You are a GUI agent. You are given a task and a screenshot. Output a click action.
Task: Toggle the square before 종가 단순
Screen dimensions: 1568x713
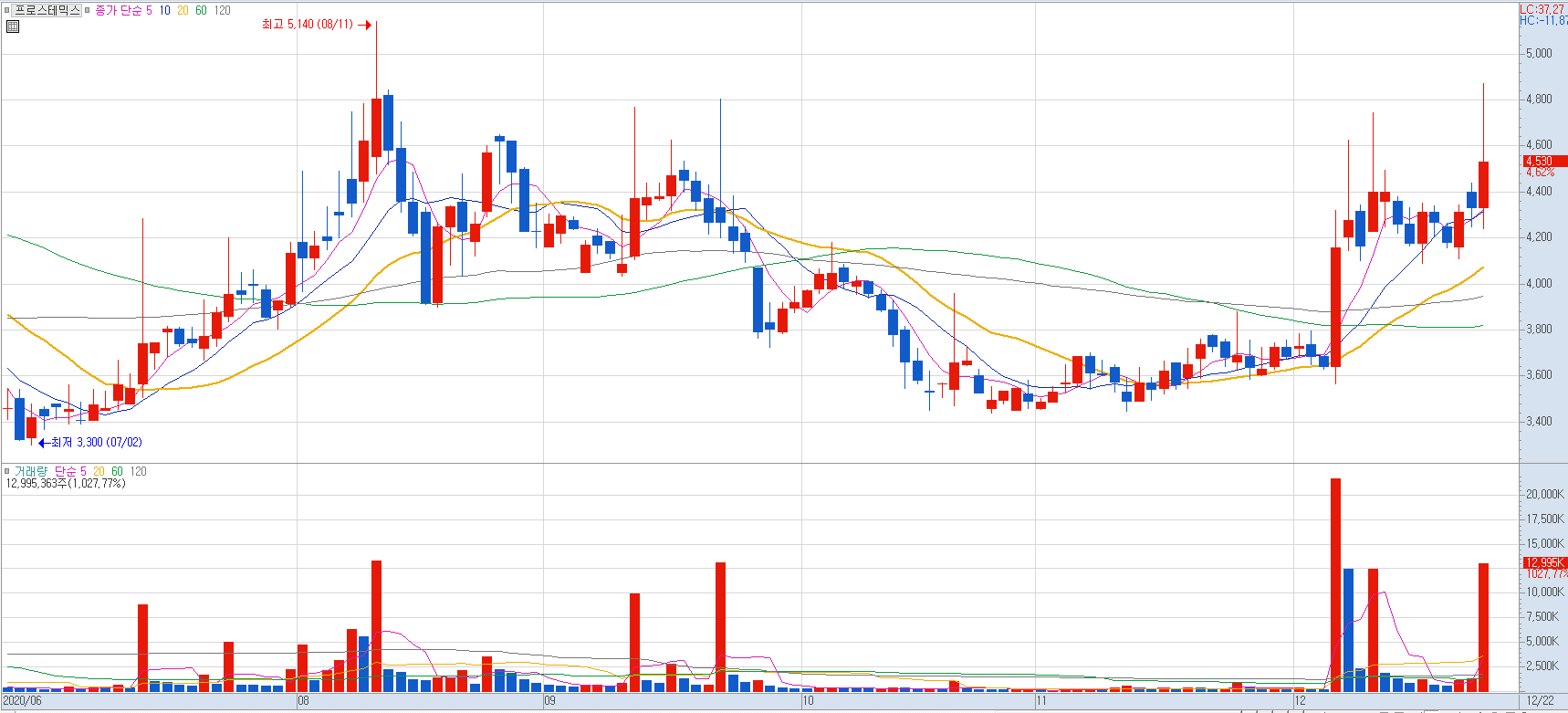click(88, 10)
